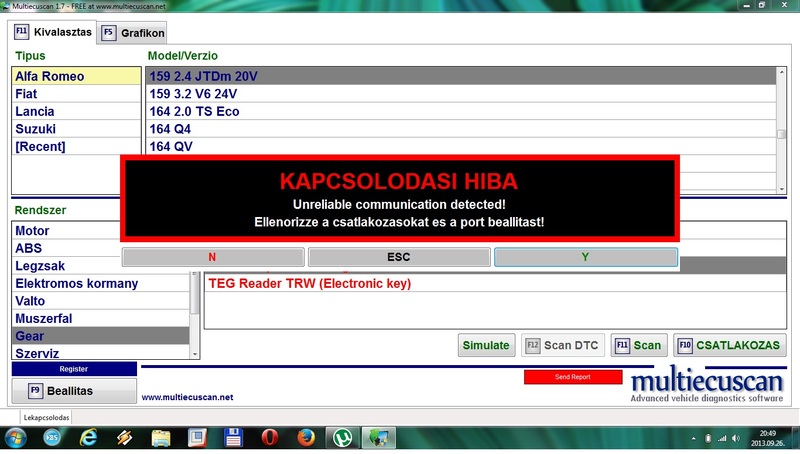The image size is (800, 454).
Task: Click the Windows Start button
Action: 15,438
